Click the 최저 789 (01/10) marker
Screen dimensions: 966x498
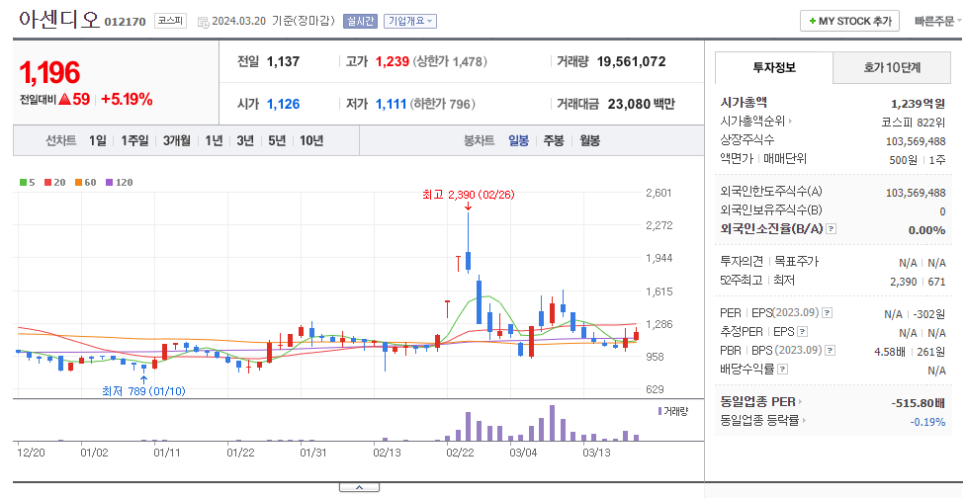[144, 391]
